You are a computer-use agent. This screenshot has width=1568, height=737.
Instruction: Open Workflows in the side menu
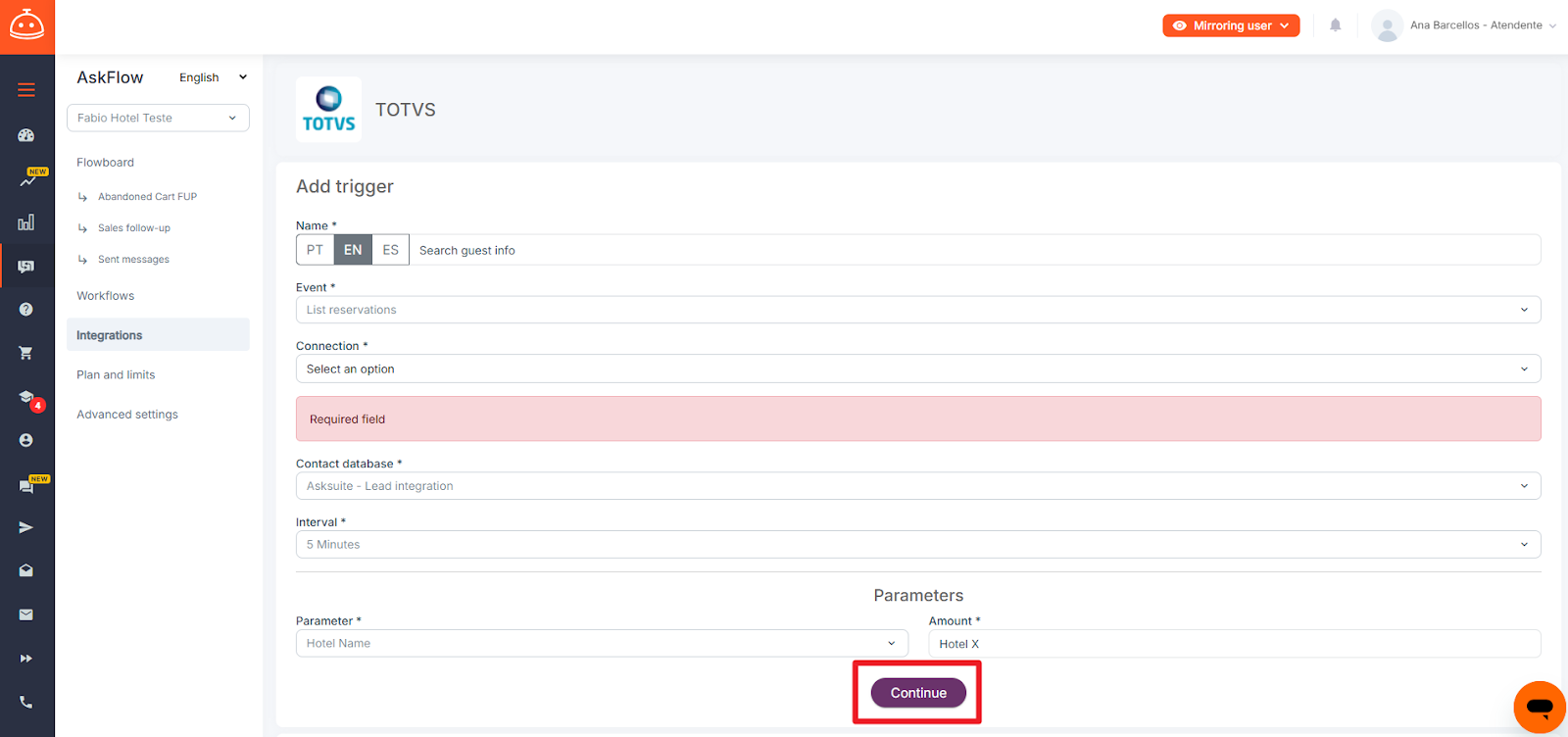[x=106, y=296]
